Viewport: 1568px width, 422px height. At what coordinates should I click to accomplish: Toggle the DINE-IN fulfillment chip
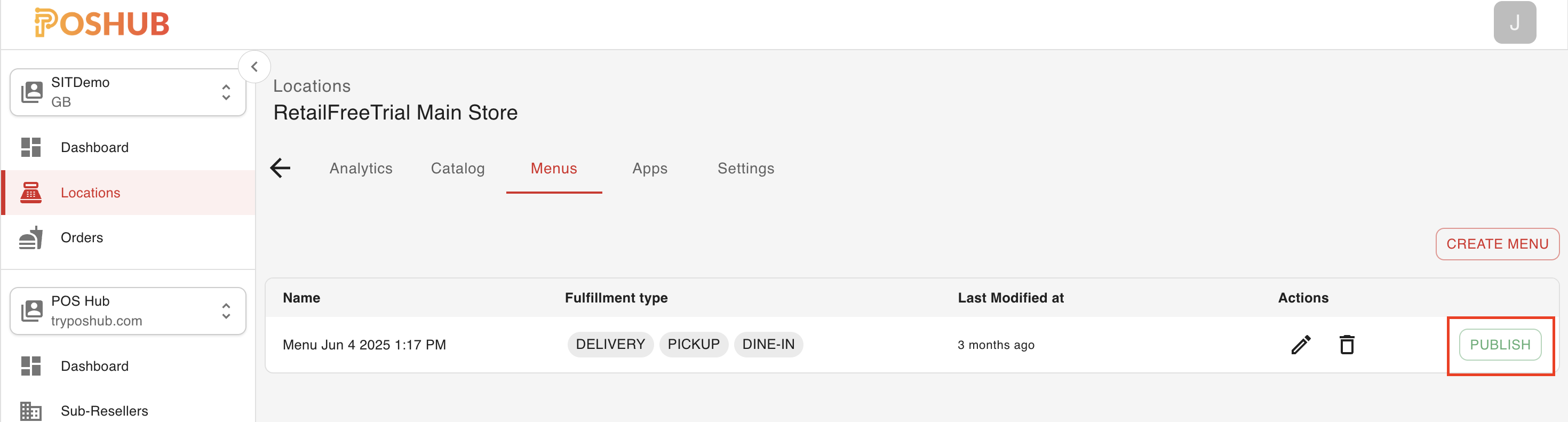point(768,344)
